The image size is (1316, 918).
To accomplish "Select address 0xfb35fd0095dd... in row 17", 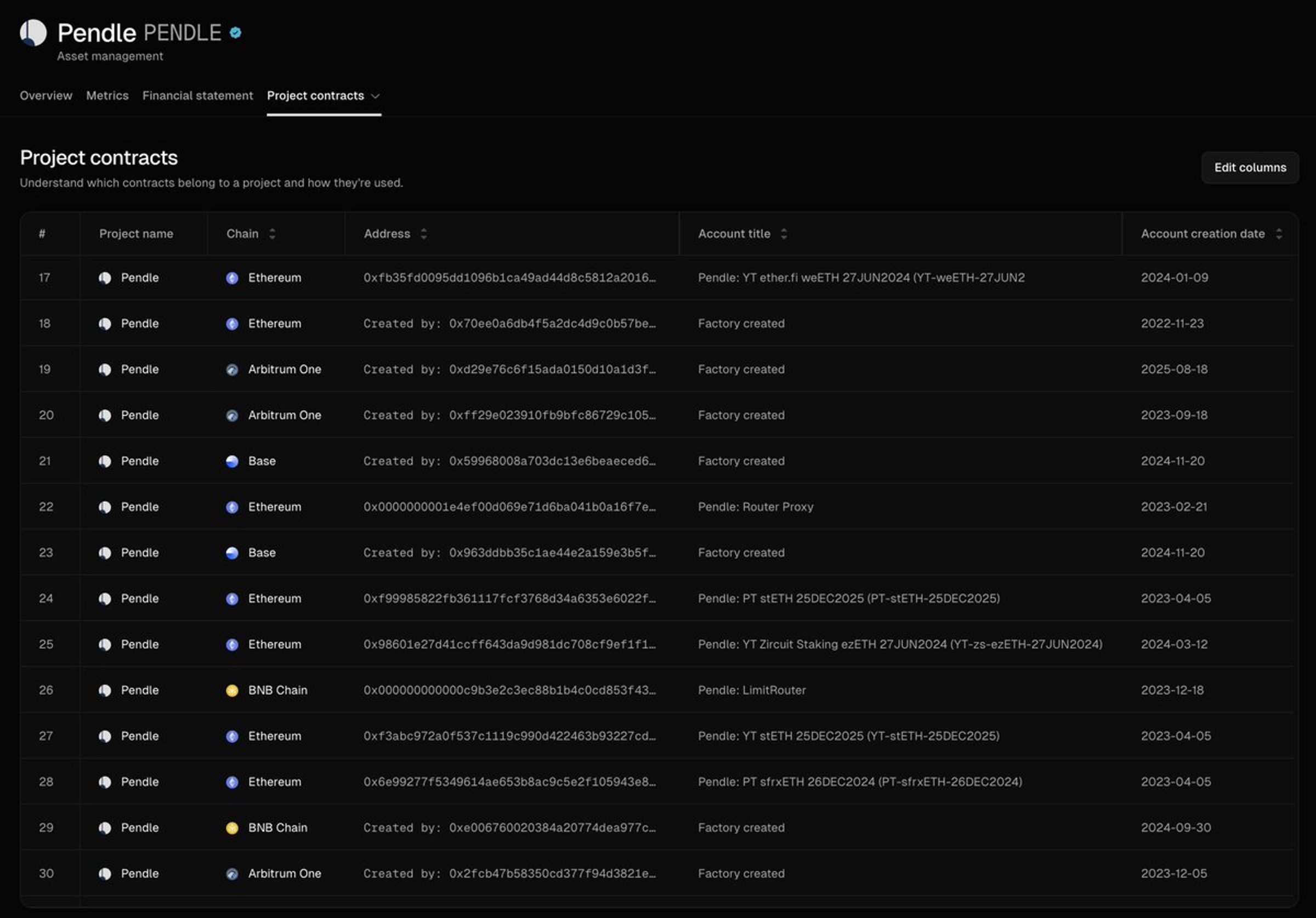I will pyautogui.click(x=509, y=277).
